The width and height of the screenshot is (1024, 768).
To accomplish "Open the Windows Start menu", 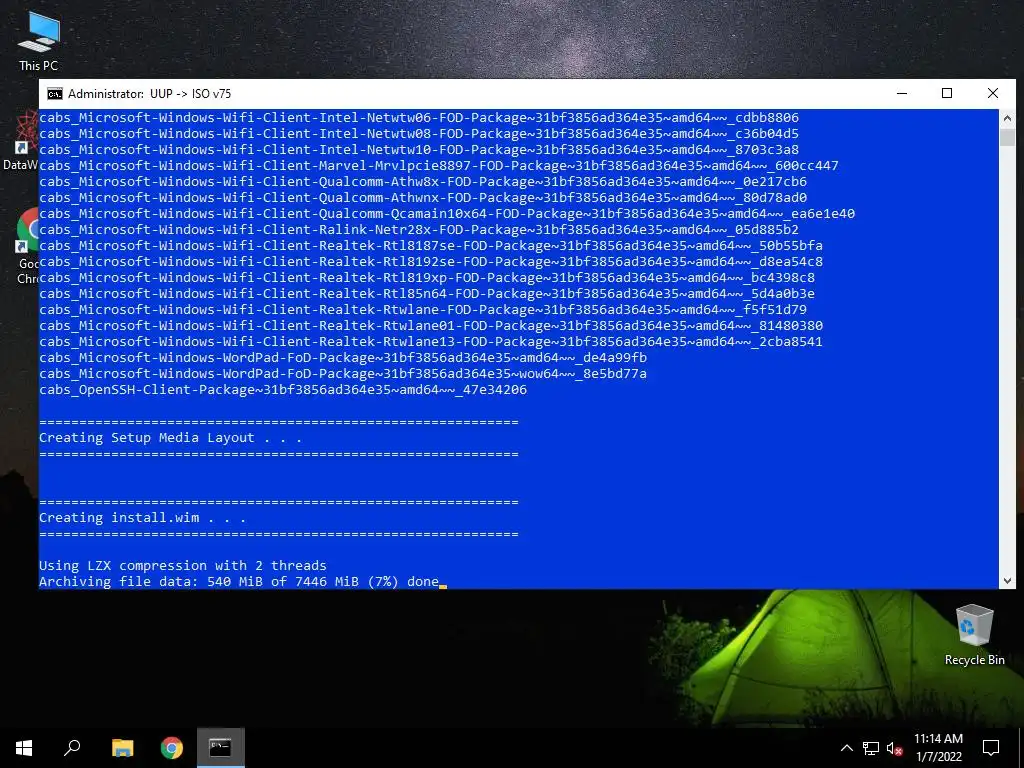I will (x=24, y=748).
